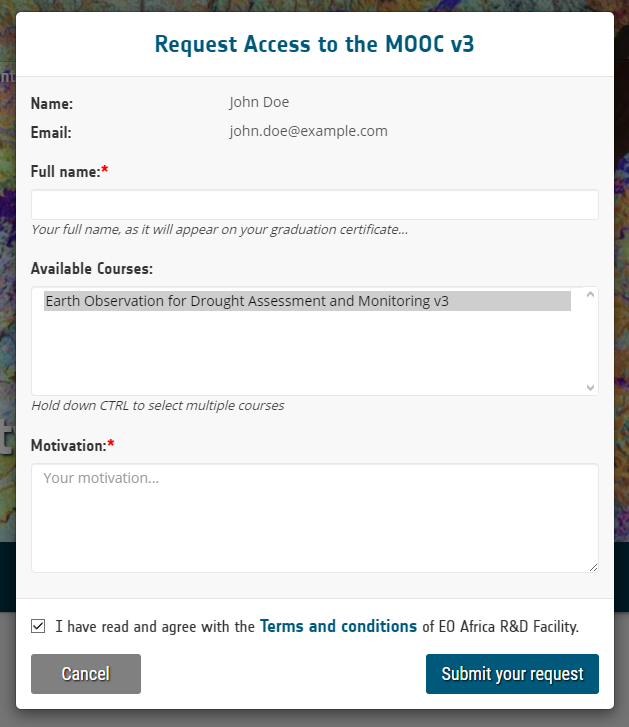Click the courses list scrollbar track
The image size is (629, 727).
click(x=590, y=341)
